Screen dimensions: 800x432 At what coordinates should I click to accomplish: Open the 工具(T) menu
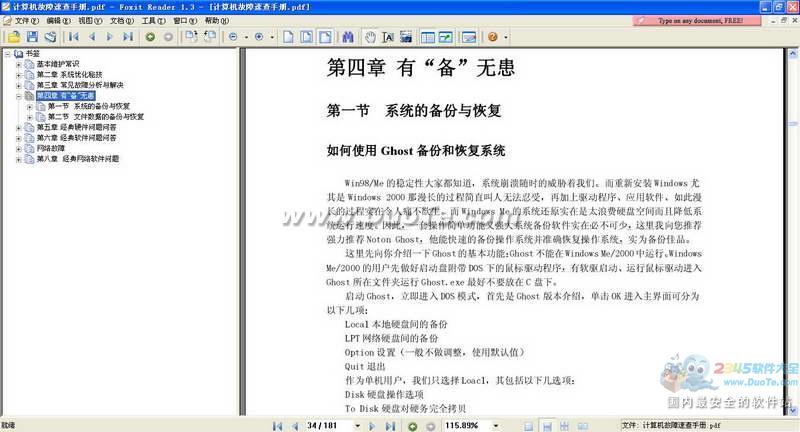(x=153, y=20)
